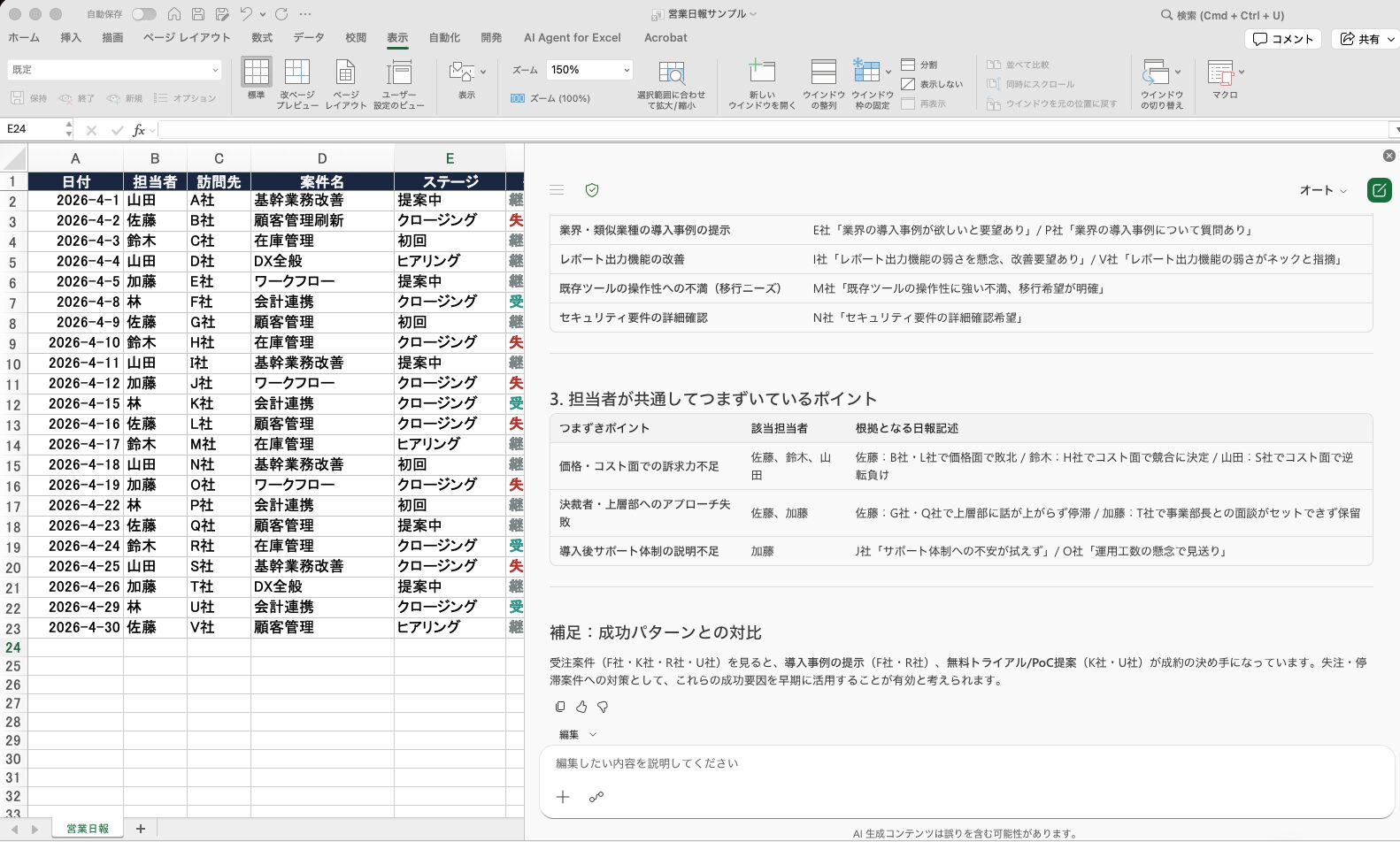The height and width of the screenshot is (842, 1400).
Task: Switch to the 数式 tab
Action: click(262, 38)
